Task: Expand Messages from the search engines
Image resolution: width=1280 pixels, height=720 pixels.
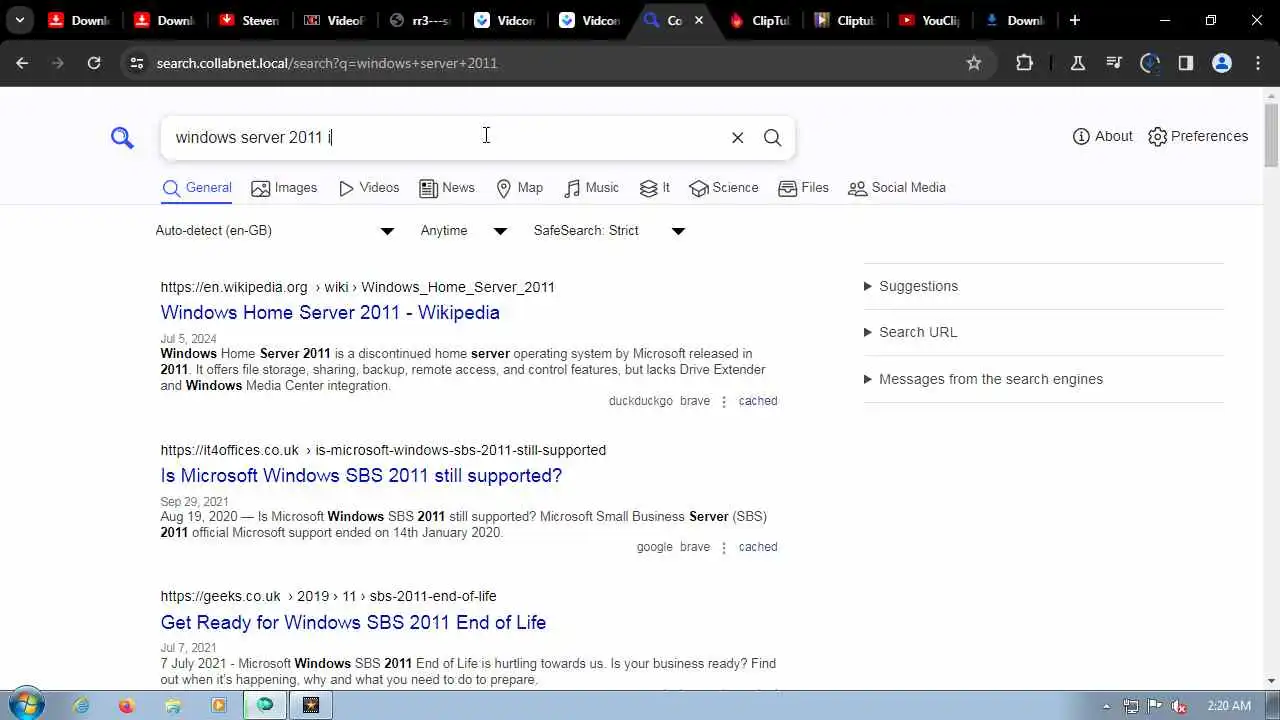Action: click(x=983, y=379)
